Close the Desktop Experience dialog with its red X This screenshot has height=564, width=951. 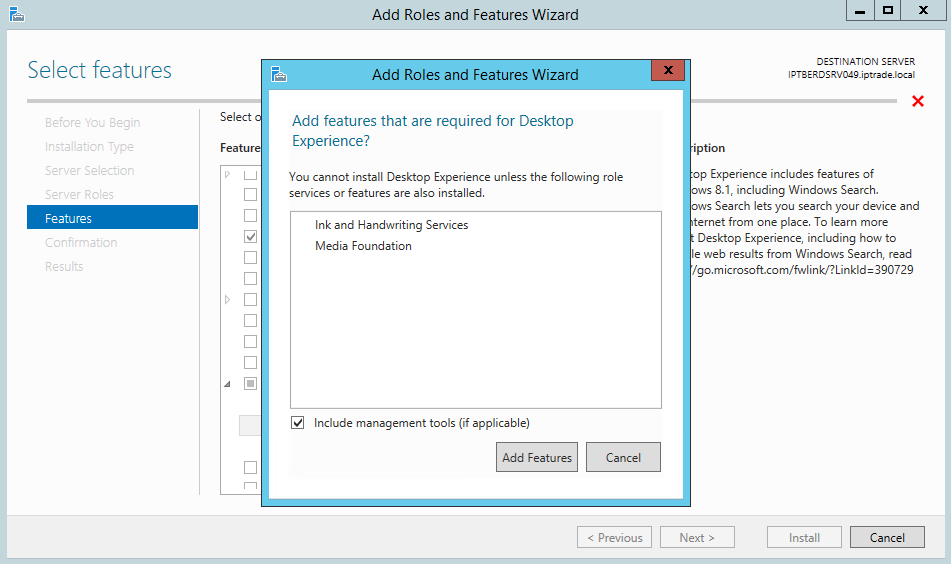pos(668,70)
